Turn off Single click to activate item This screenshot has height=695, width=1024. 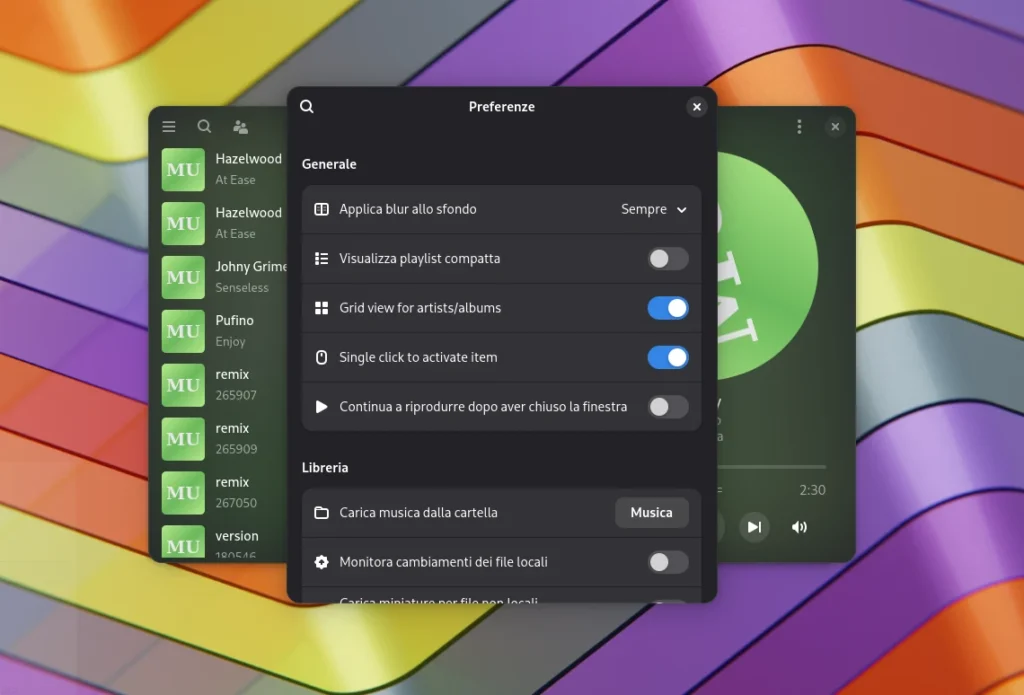click(x=667, y=357)
